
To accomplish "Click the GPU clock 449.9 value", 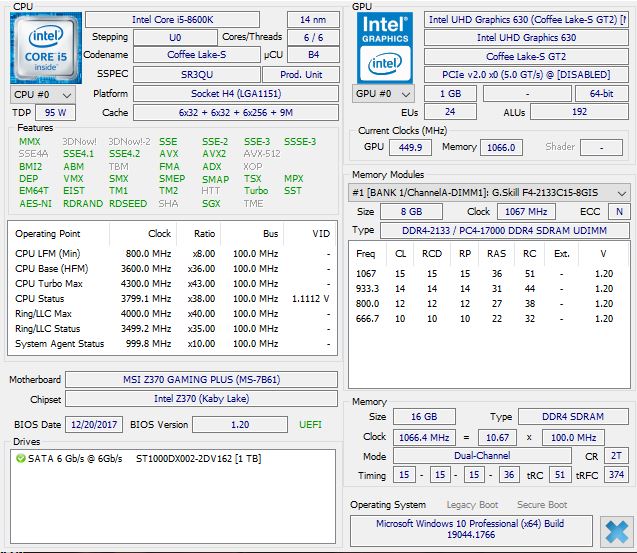I will [x=410, y=147].
